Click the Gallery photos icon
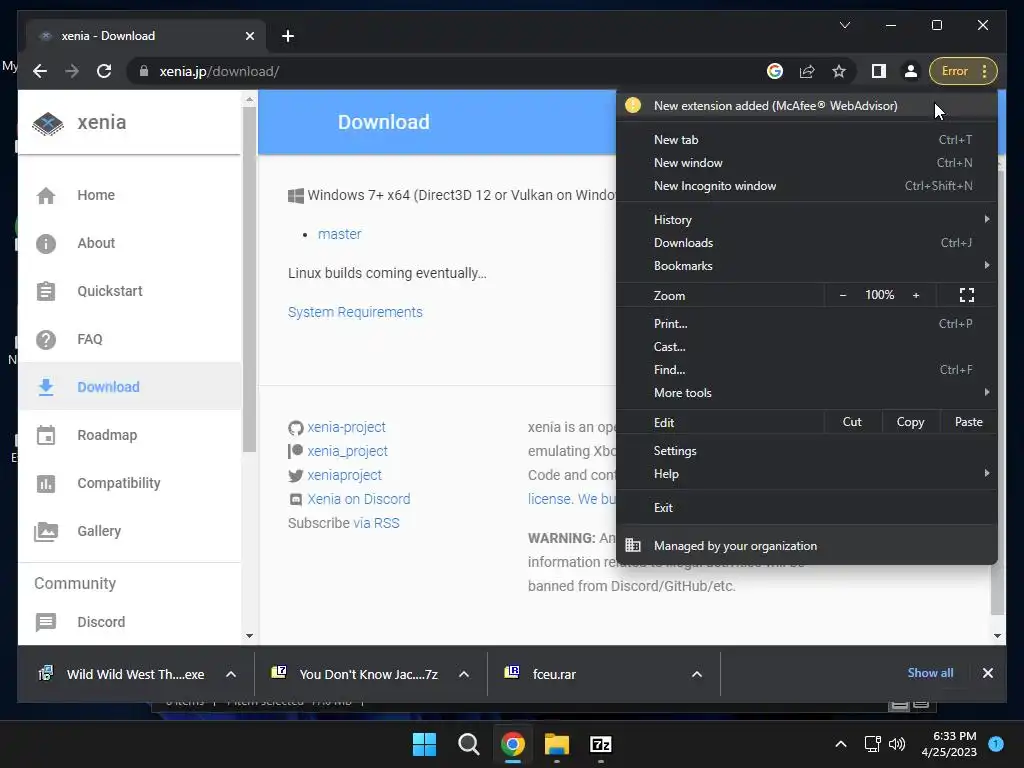This screenshot has height=768, width=1024. [46, 532]
